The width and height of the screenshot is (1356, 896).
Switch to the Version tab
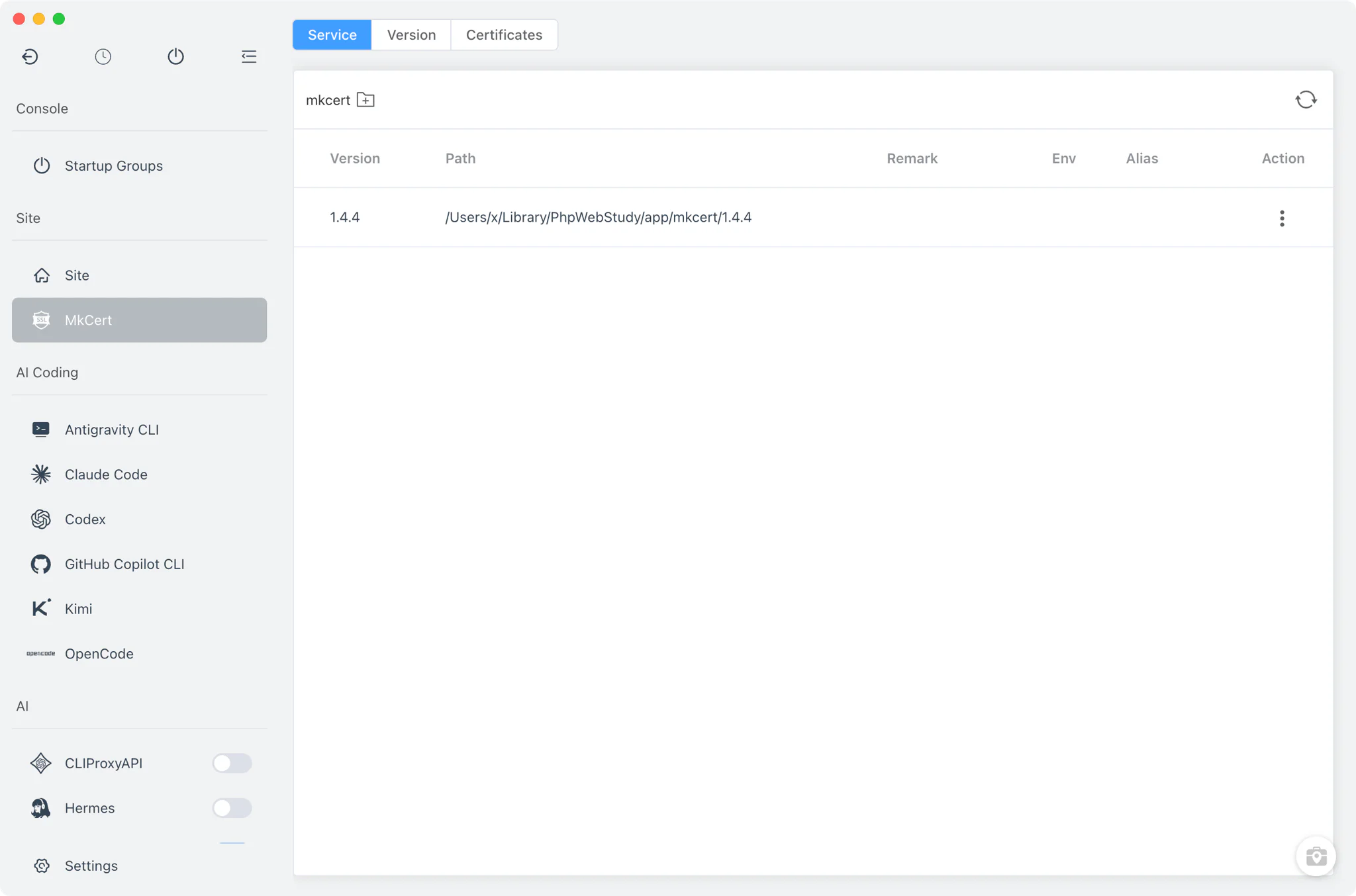[411, 34]
